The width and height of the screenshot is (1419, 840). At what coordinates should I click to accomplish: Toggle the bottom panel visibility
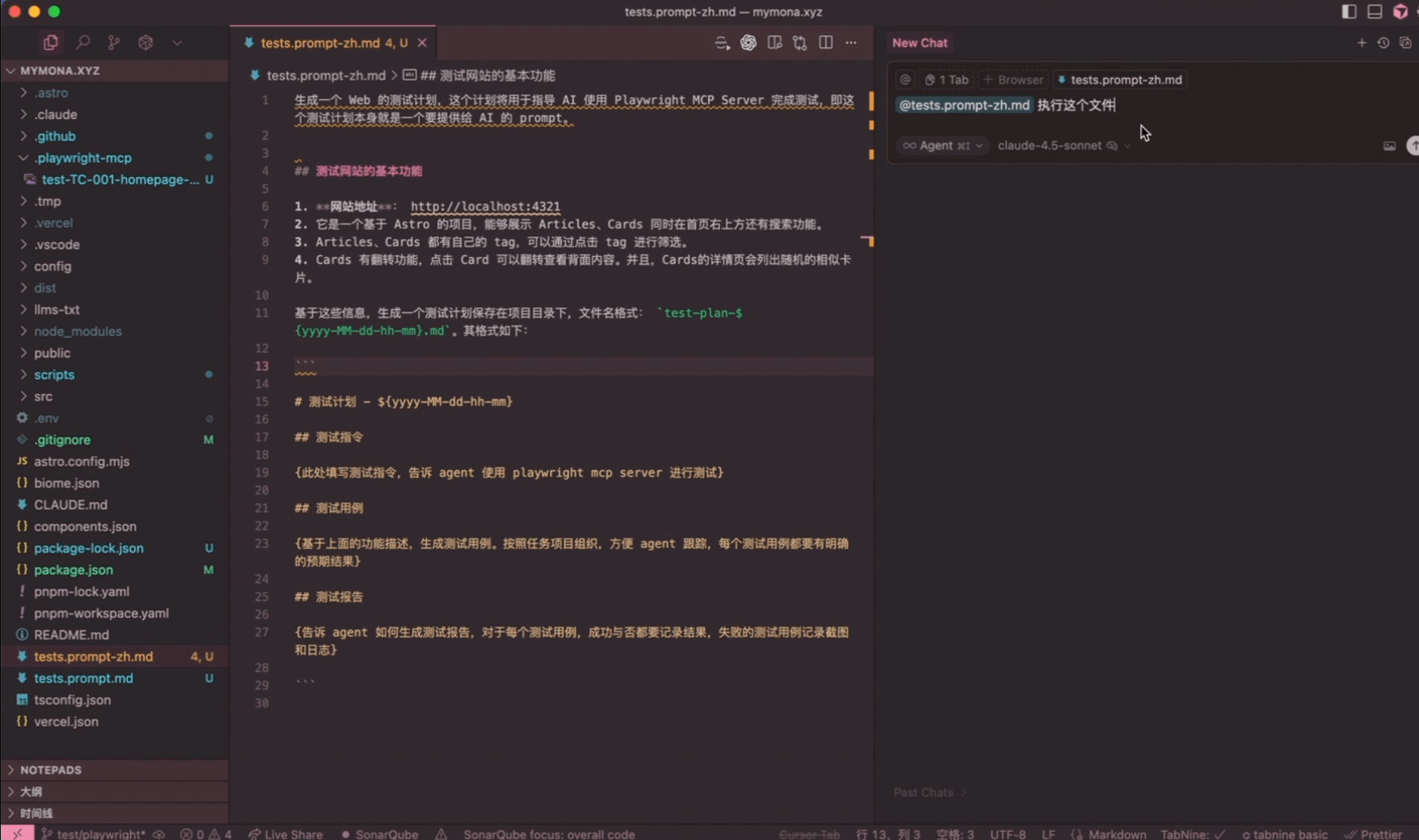(x=1375, y=11)
